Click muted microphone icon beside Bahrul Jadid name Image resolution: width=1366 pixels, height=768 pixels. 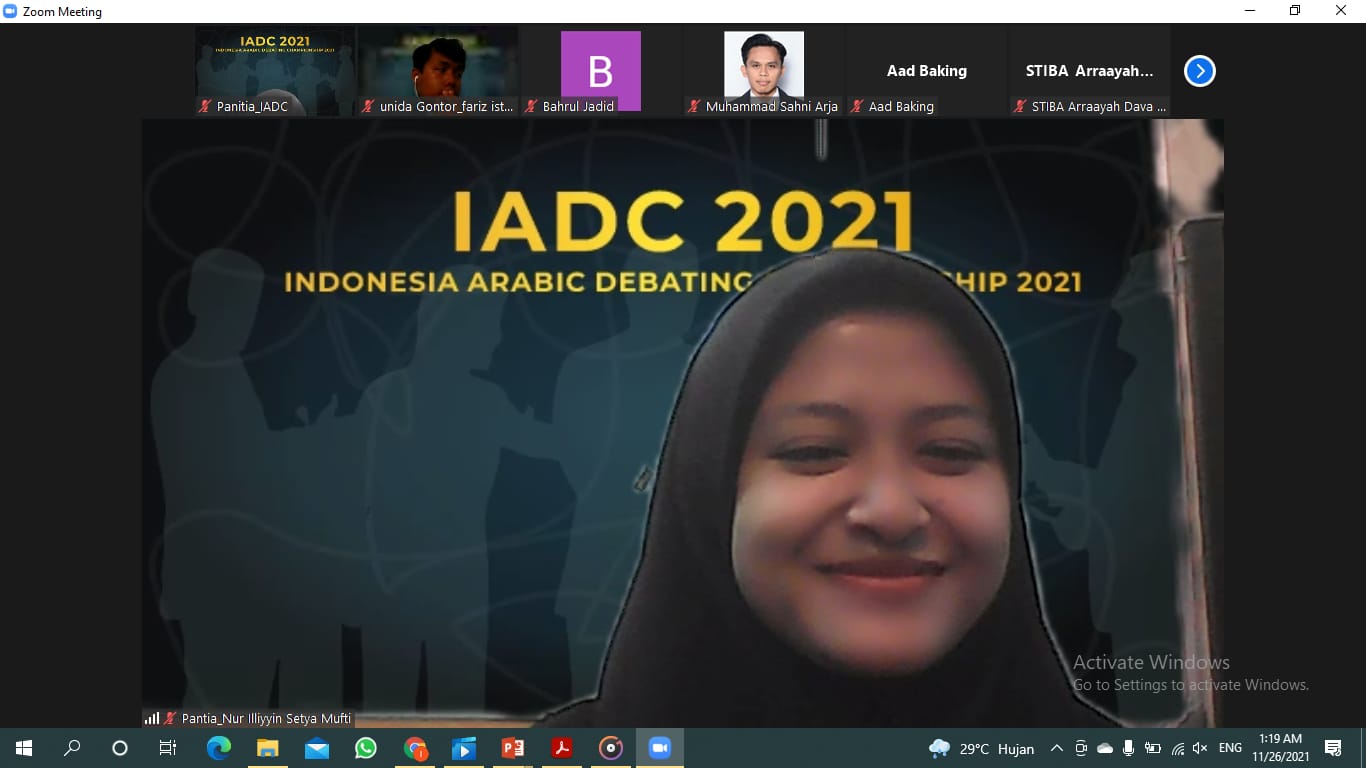pos(531,106)
